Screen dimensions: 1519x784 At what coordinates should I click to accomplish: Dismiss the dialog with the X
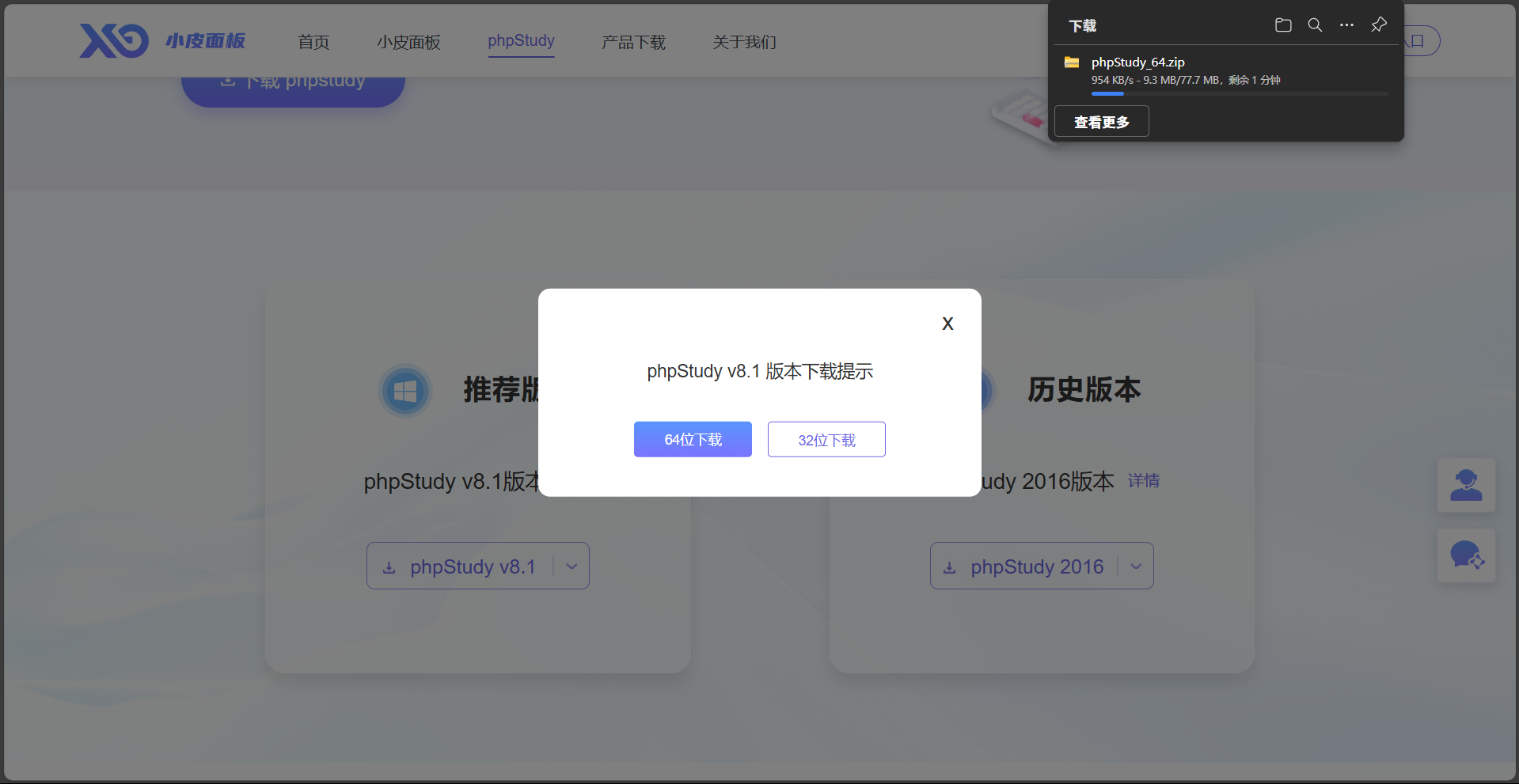947,323
